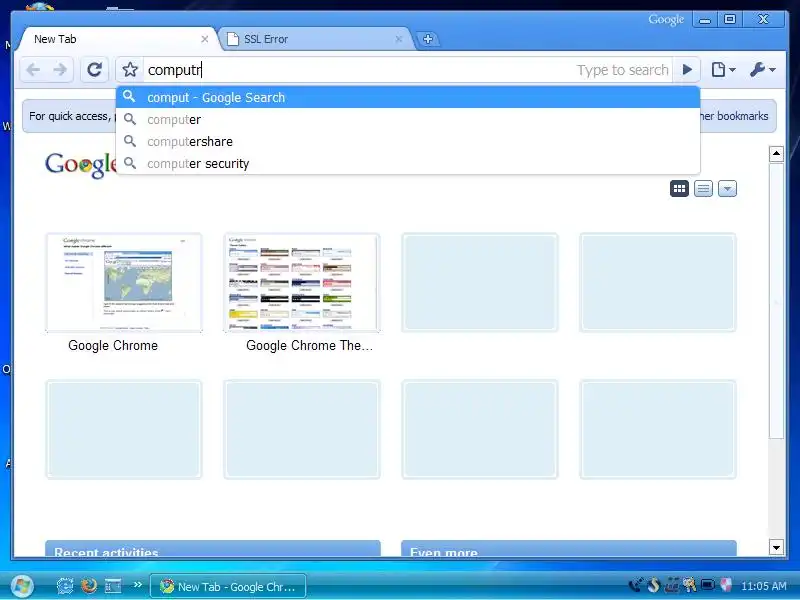The height and width of the screenshot is (600, 800).
Task: Open the Google Chrome thumbnail
Action: [x=124, y=283]
